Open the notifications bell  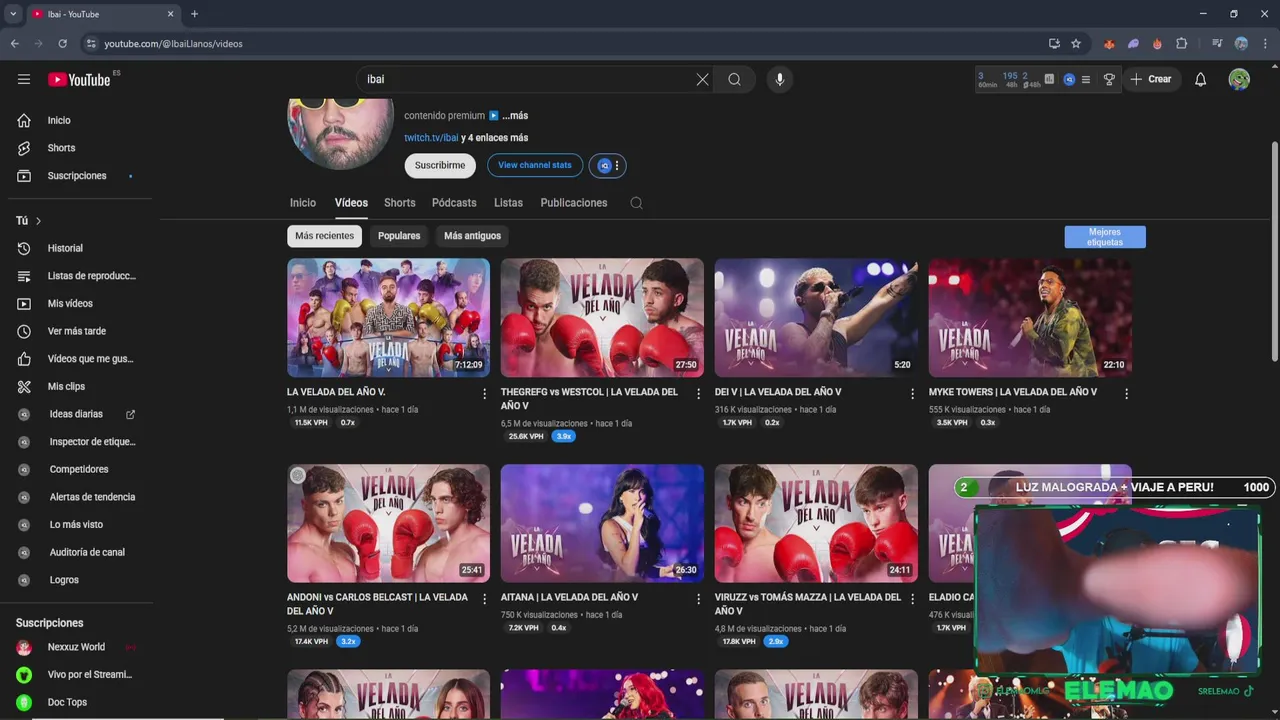coord(1200,79)
